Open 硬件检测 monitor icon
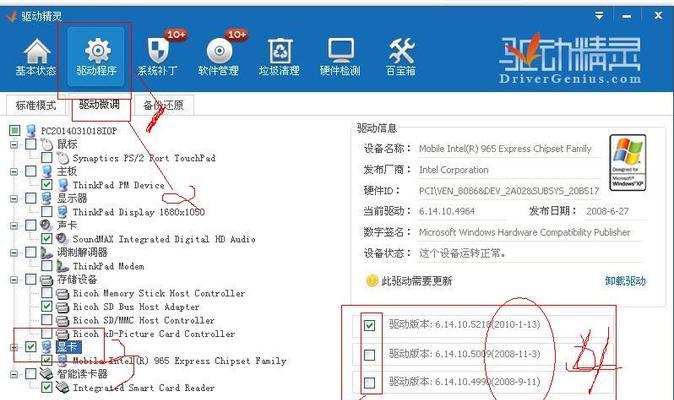Screen dimensions: 674x400 [341, 51]
